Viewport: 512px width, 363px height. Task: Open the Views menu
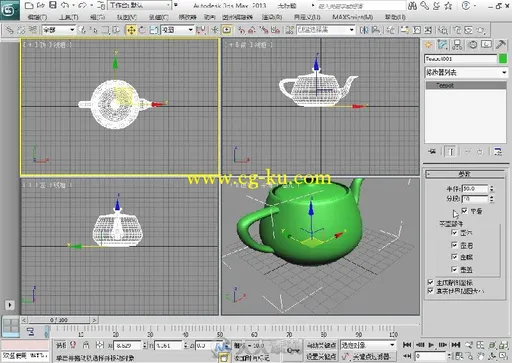(x=127, y=17)
